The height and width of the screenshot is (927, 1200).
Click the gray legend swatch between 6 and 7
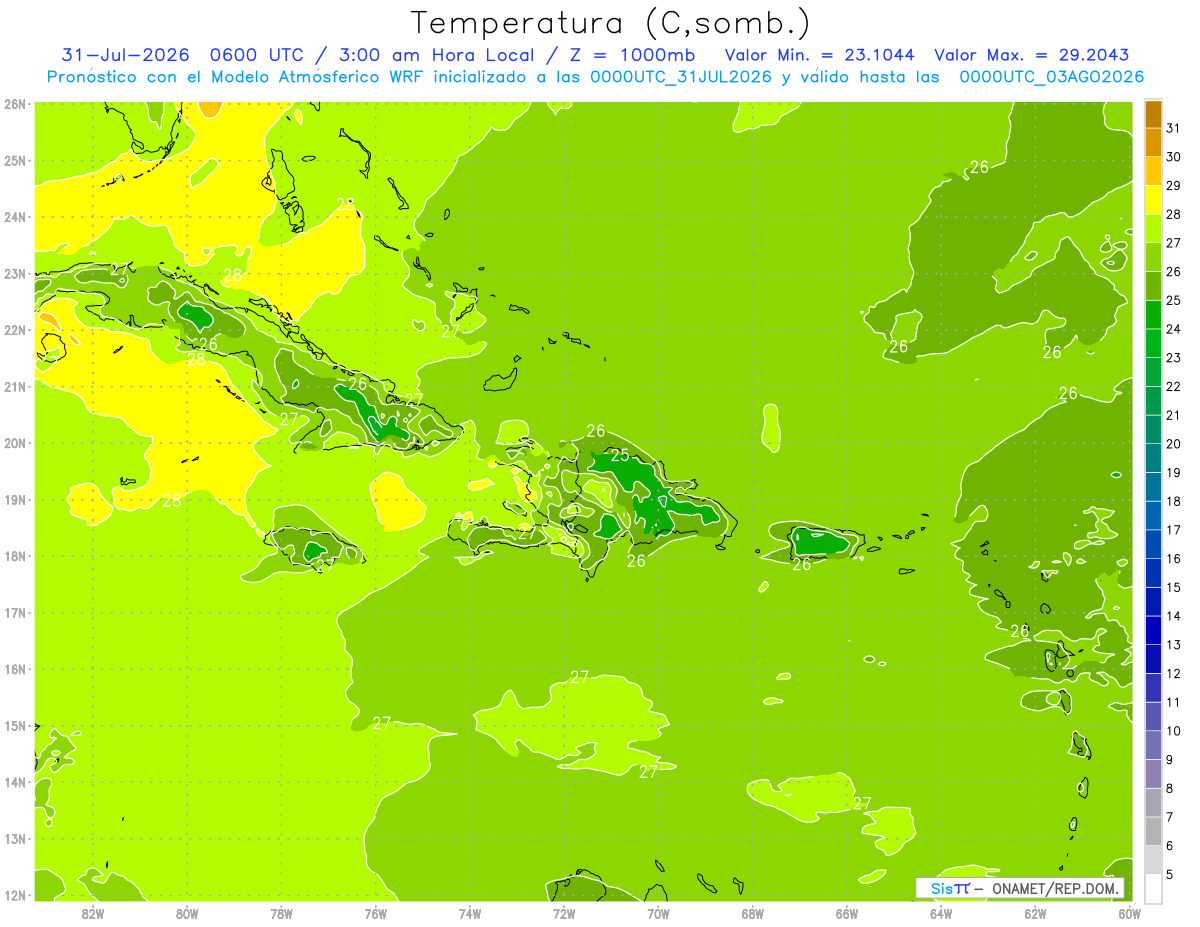(x=1153, y=831)
